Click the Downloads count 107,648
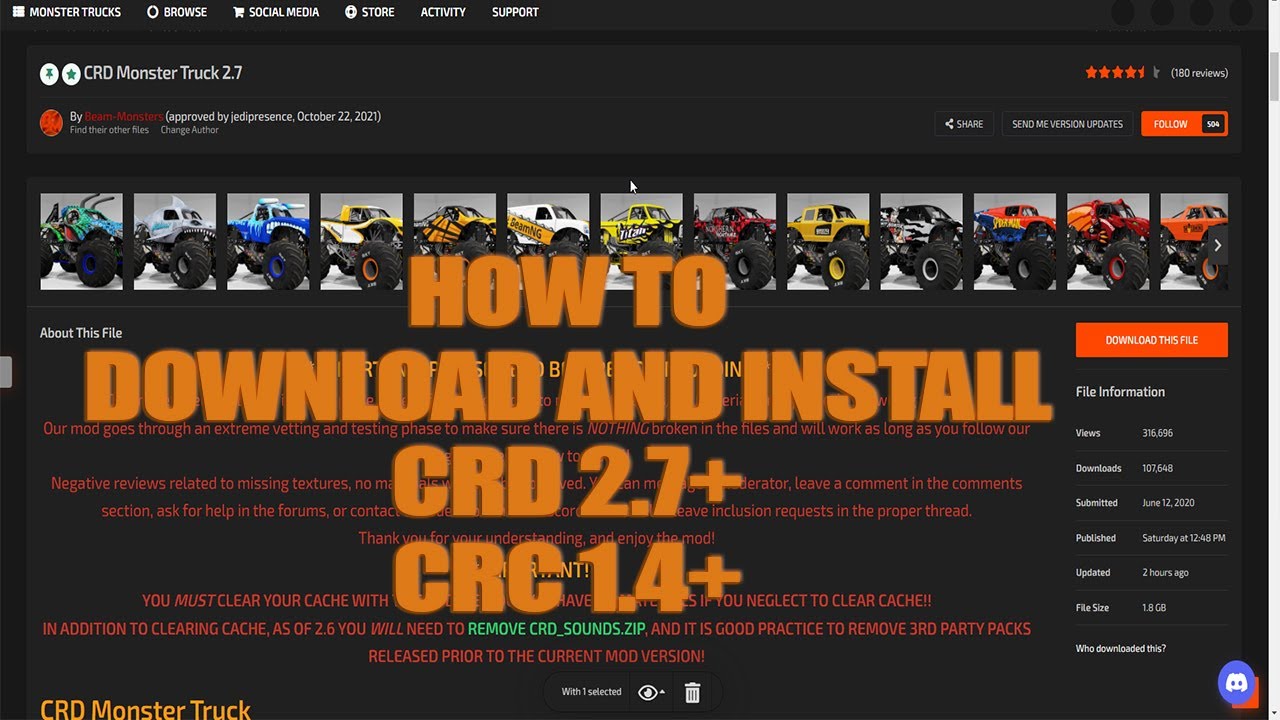This screenshot has width=1280, height=720. click(x=1157, y=468)
